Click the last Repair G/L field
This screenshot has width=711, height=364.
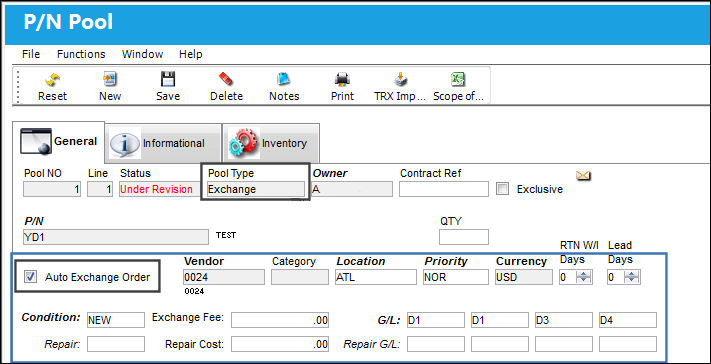click(x=628, y=344)
